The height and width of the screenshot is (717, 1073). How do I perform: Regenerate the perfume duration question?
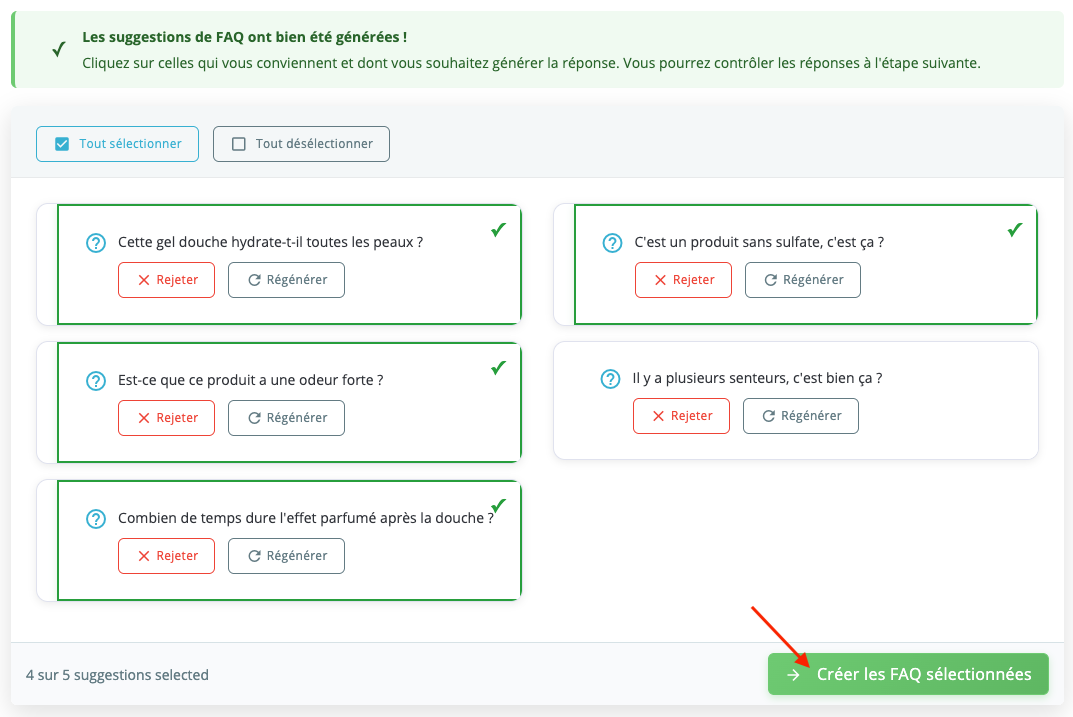click(286, 556)
